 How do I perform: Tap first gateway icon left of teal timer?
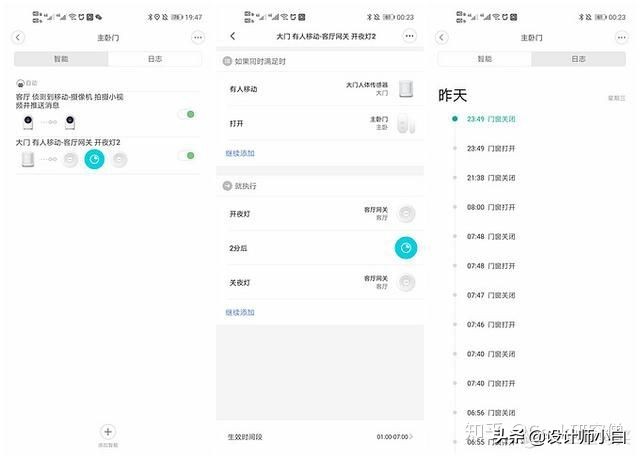point(70,159)
